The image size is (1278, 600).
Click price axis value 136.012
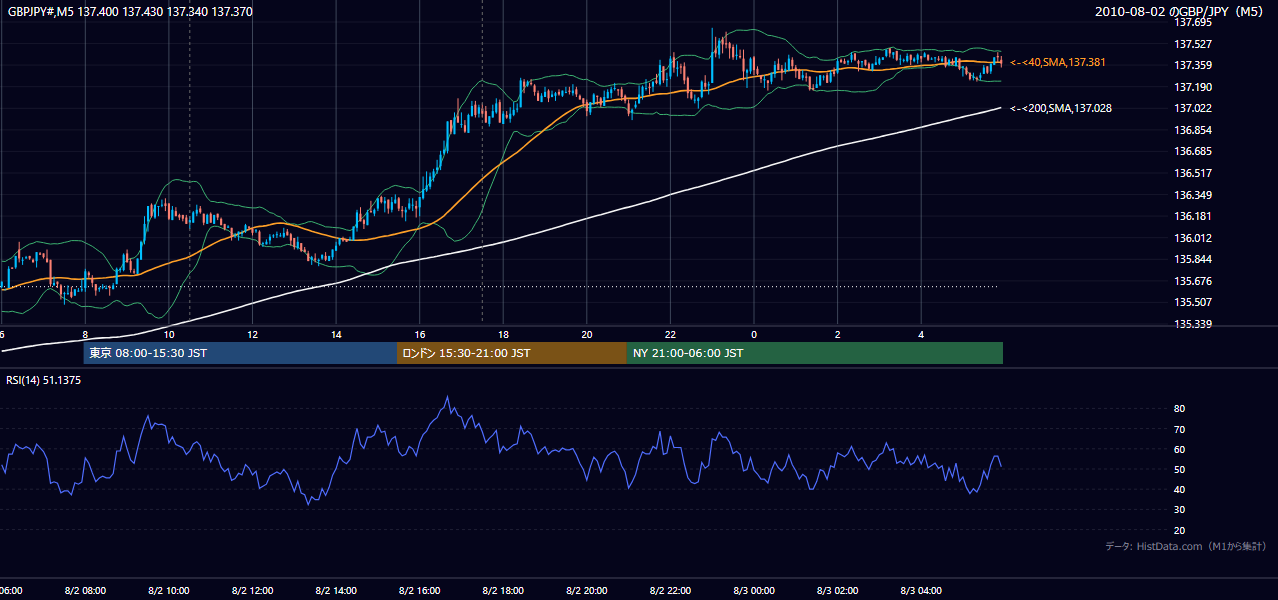pyautogui.click(x=1193, y=238)
